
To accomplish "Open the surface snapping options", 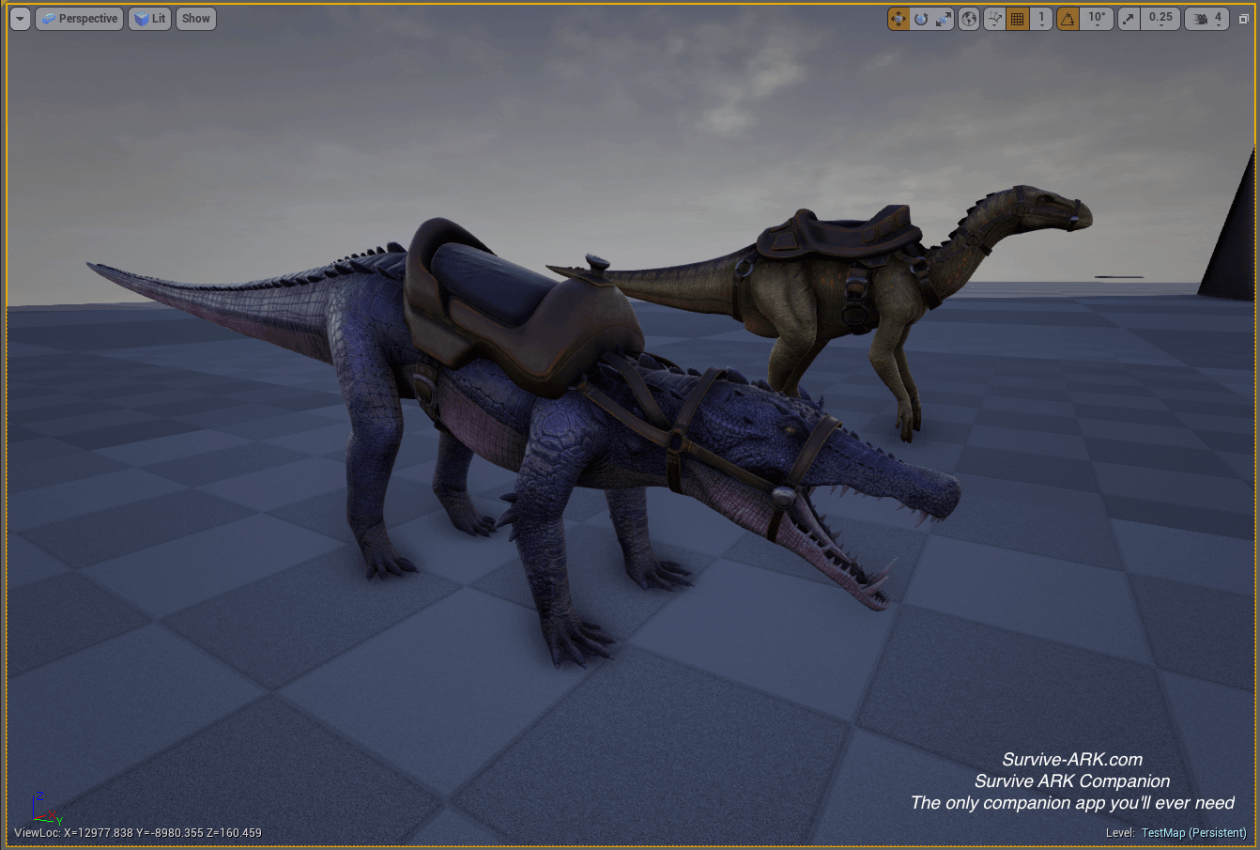I will (995, 18).
